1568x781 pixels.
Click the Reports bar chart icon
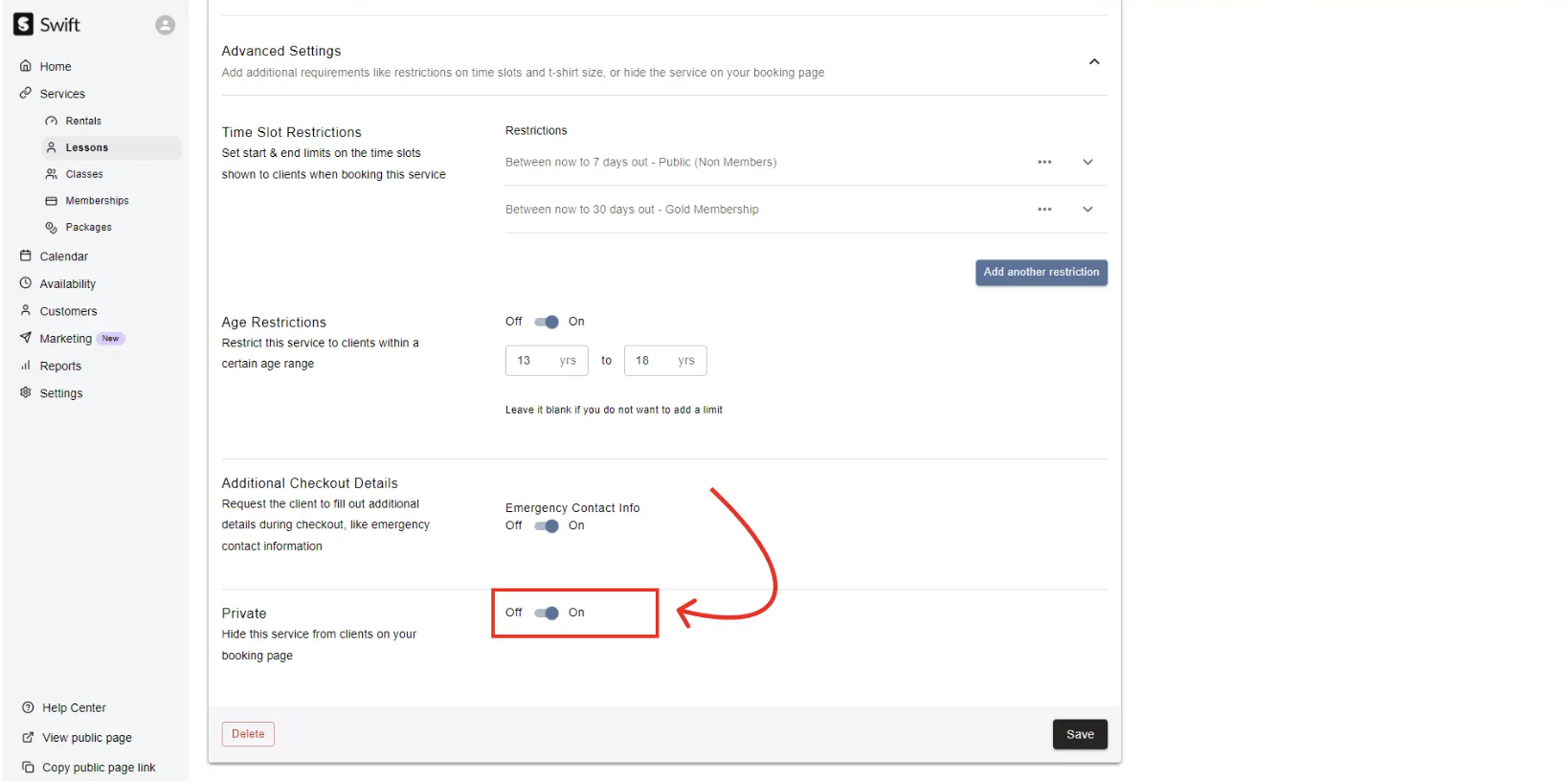coord(26,366)
